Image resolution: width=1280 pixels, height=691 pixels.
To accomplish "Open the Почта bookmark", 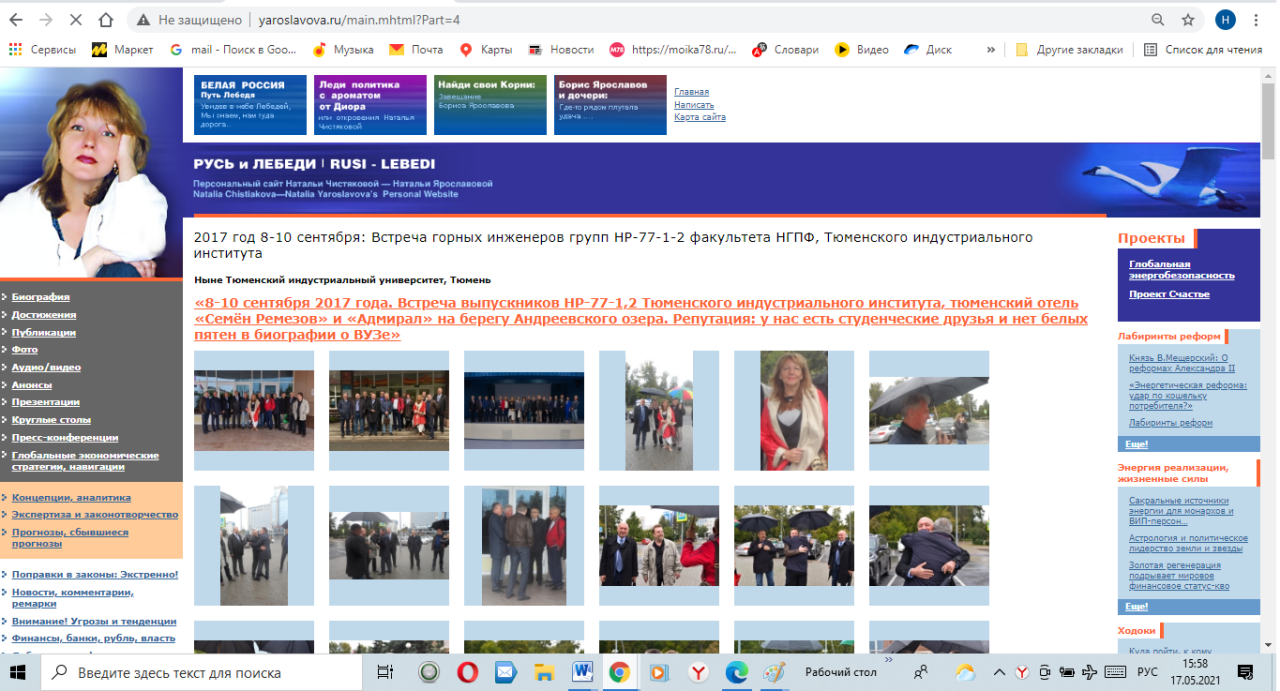I will [416, 49].
